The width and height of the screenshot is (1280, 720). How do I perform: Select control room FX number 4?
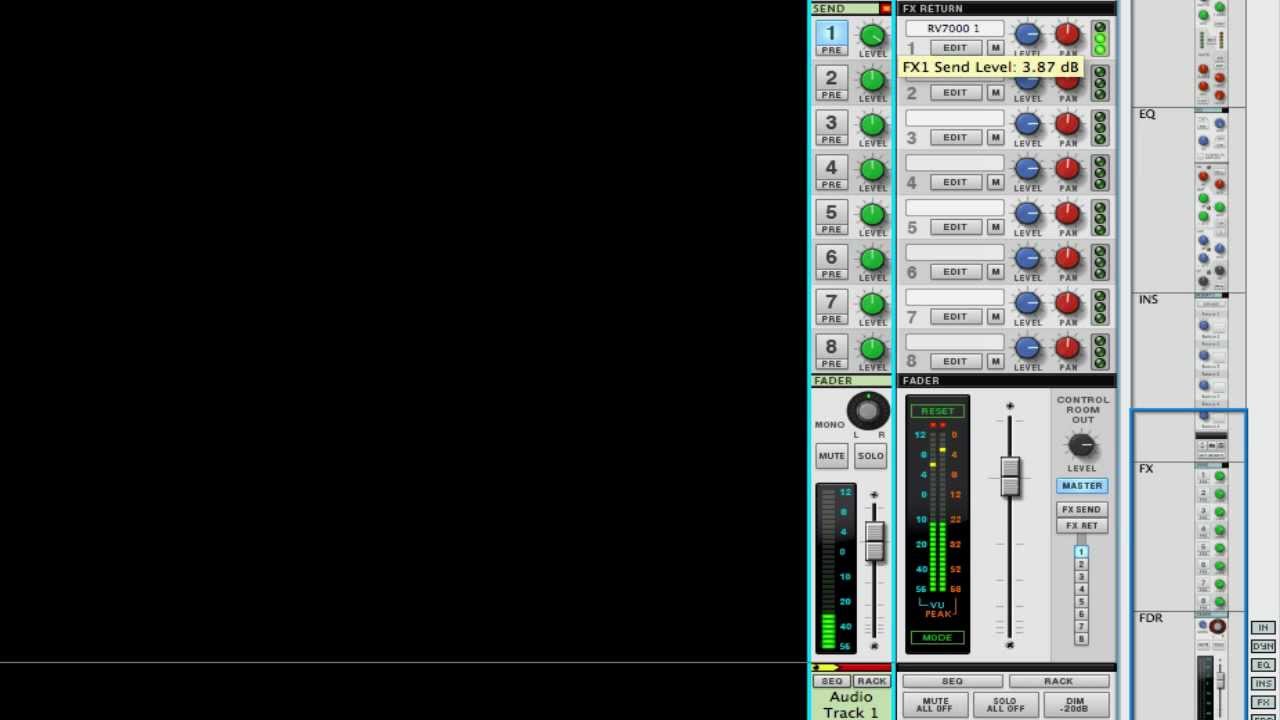tap(1080, 589)
